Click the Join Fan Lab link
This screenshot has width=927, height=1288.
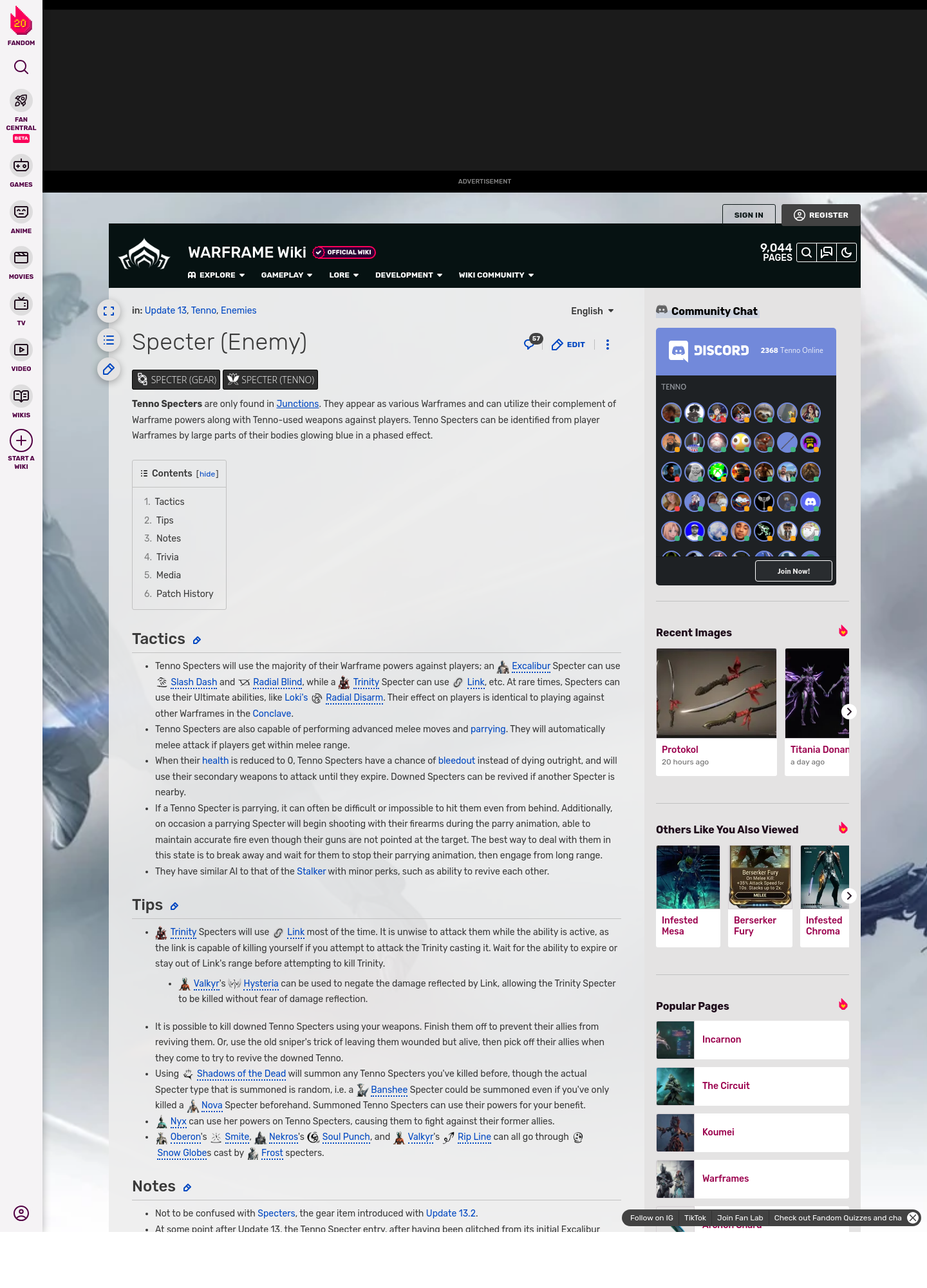740,1218
